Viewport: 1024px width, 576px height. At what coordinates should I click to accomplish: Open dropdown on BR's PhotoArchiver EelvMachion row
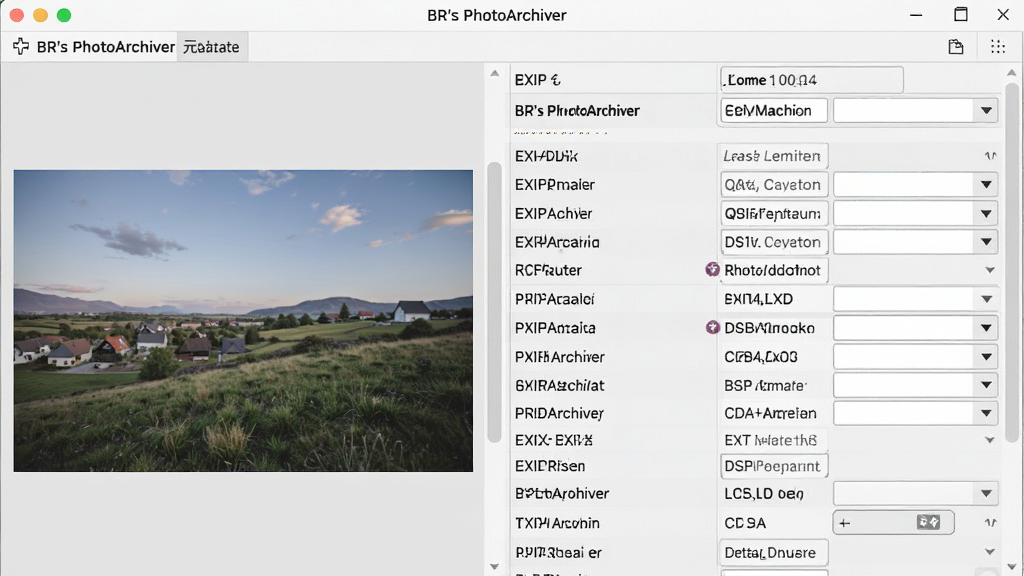point(986,110)
